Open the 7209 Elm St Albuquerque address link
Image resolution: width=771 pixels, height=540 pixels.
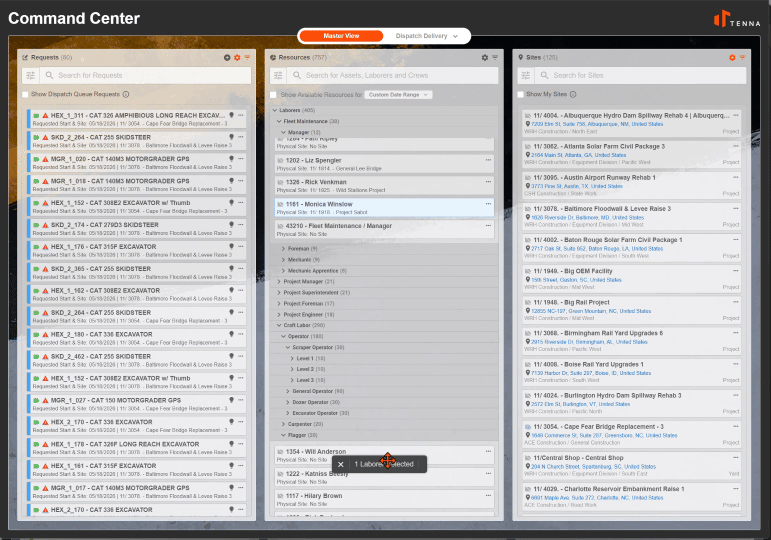(597, 124)
